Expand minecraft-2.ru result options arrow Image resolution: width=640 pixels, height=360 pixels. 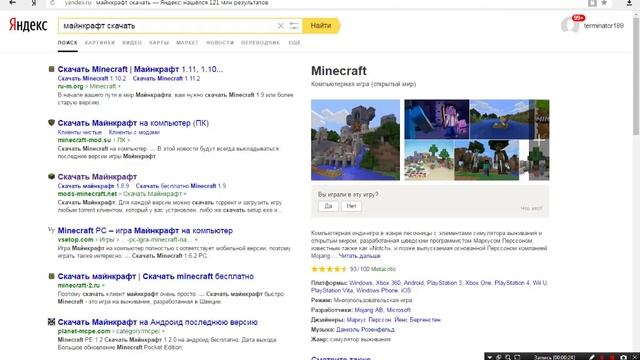tap(103, 285)
